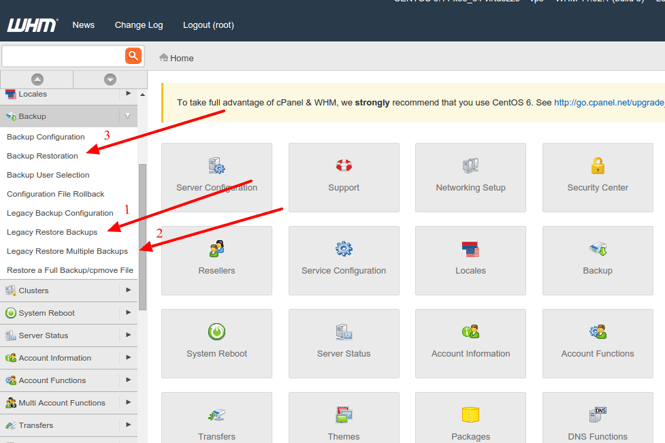This screenshot has height=443, width=665.
Task: Open the Themes tile icon
Action: [x=344, y=415]
